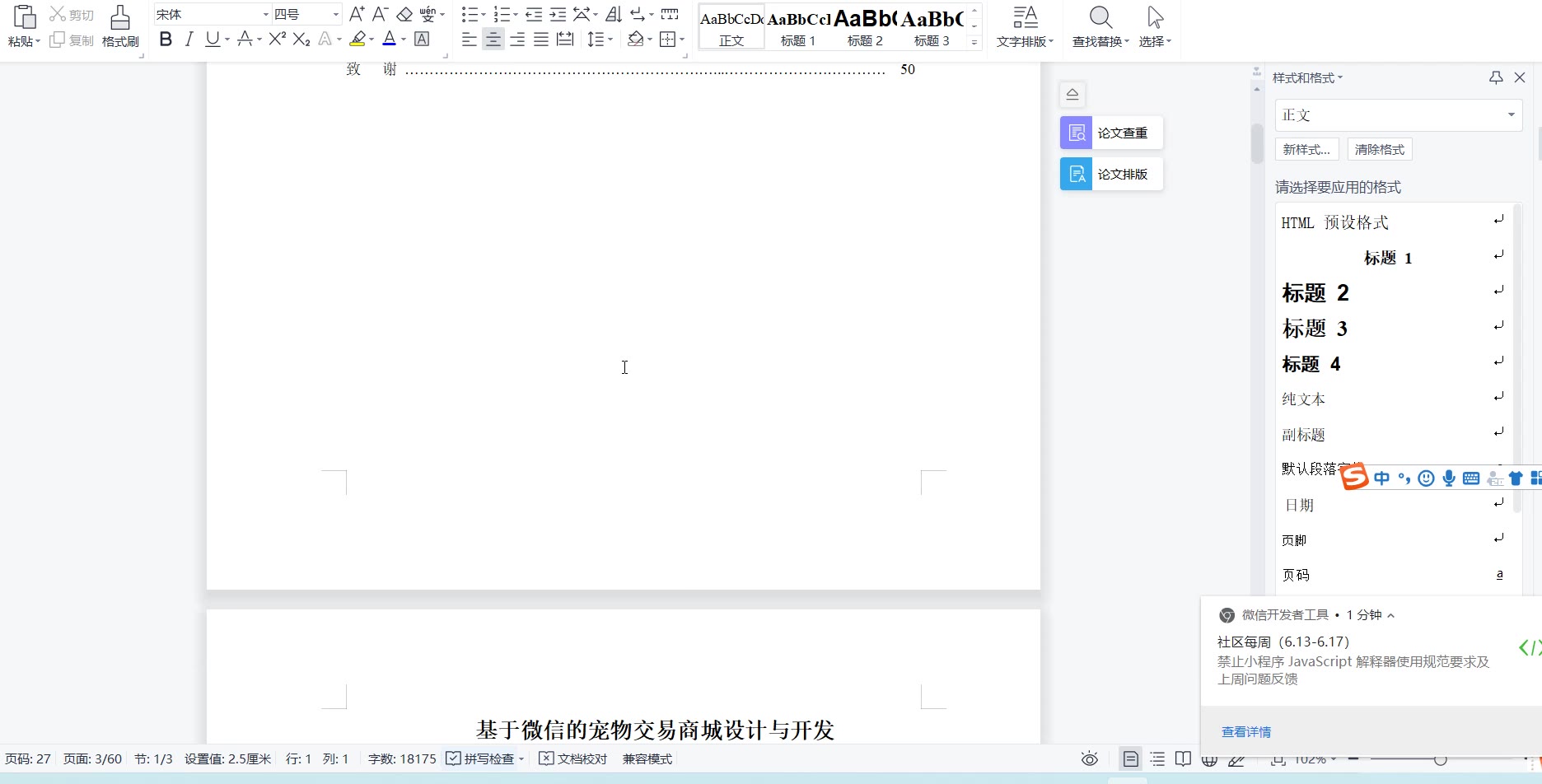Image resolution: width=1542 pixels, height=784 pixels.
Task: Apply character border icon
Action: [422, 39]
